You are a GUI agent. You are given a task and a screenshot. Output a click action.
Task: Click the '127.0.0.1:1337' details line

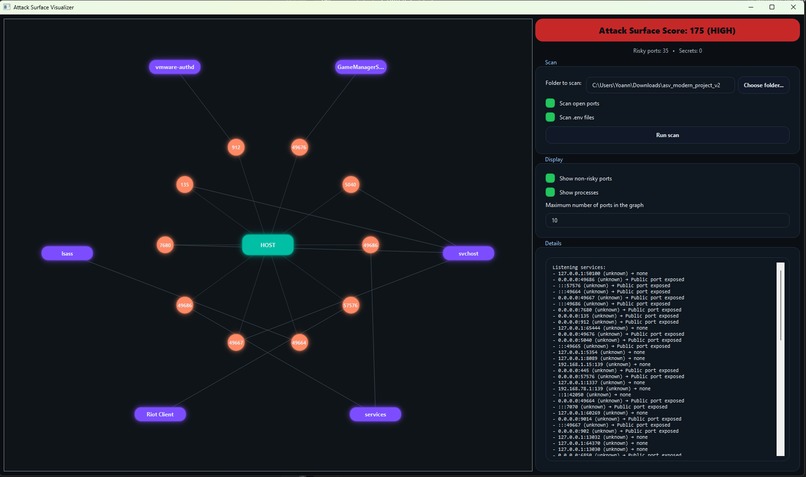coord(598,383)
